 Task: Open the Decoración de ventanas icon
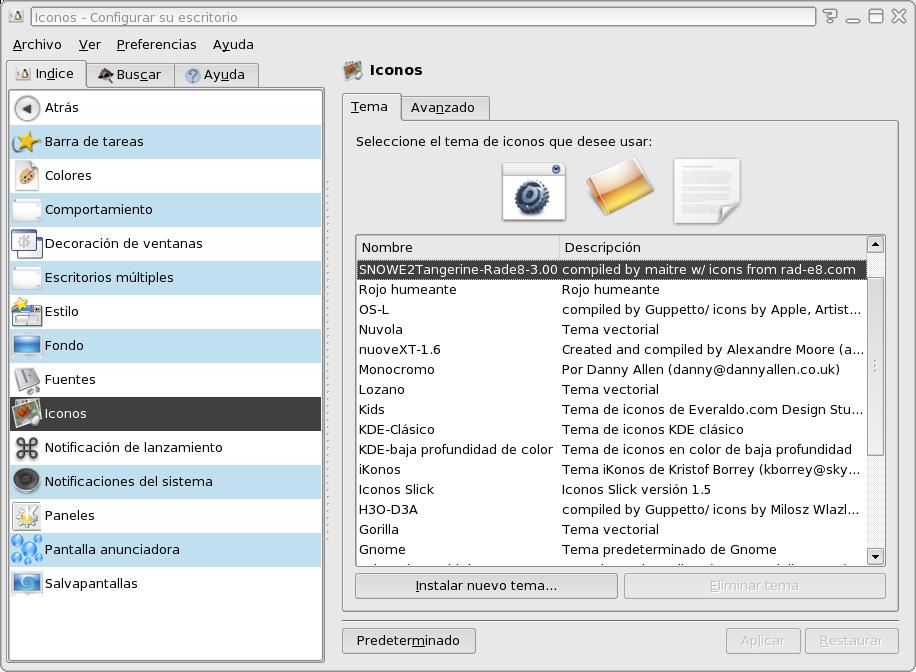26,244
